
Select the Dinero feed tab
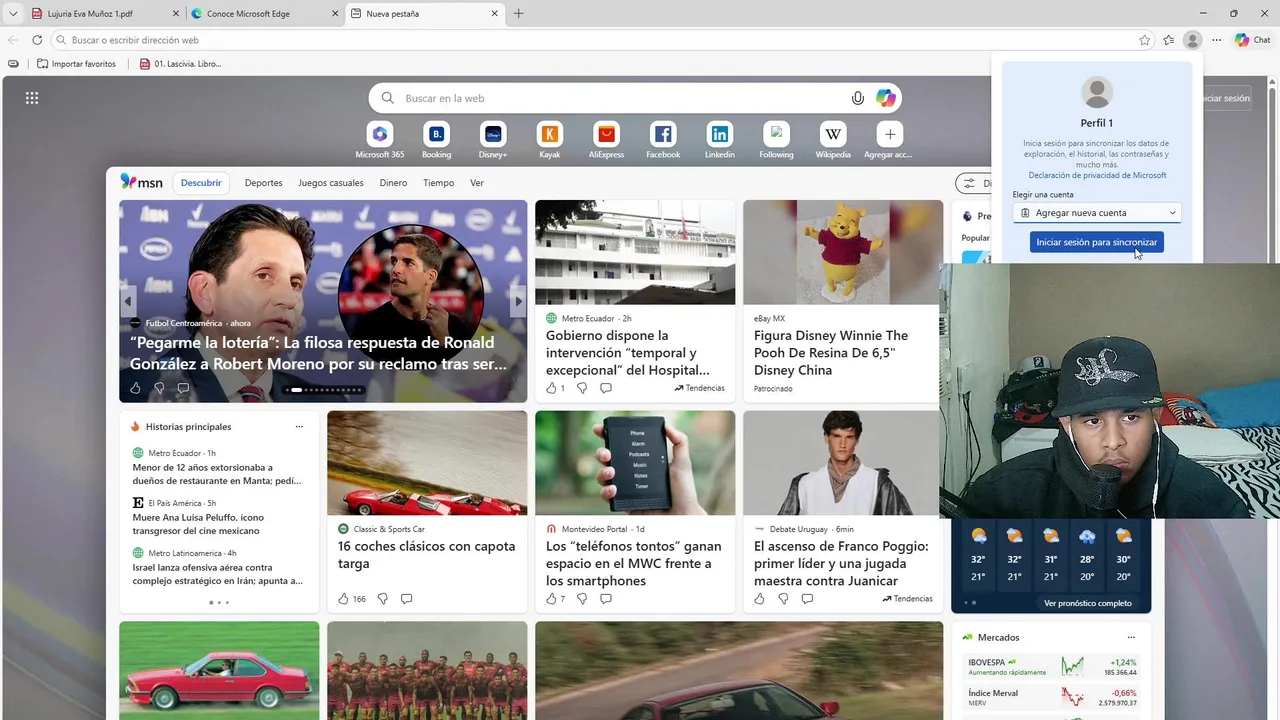[x=393, y=183]
